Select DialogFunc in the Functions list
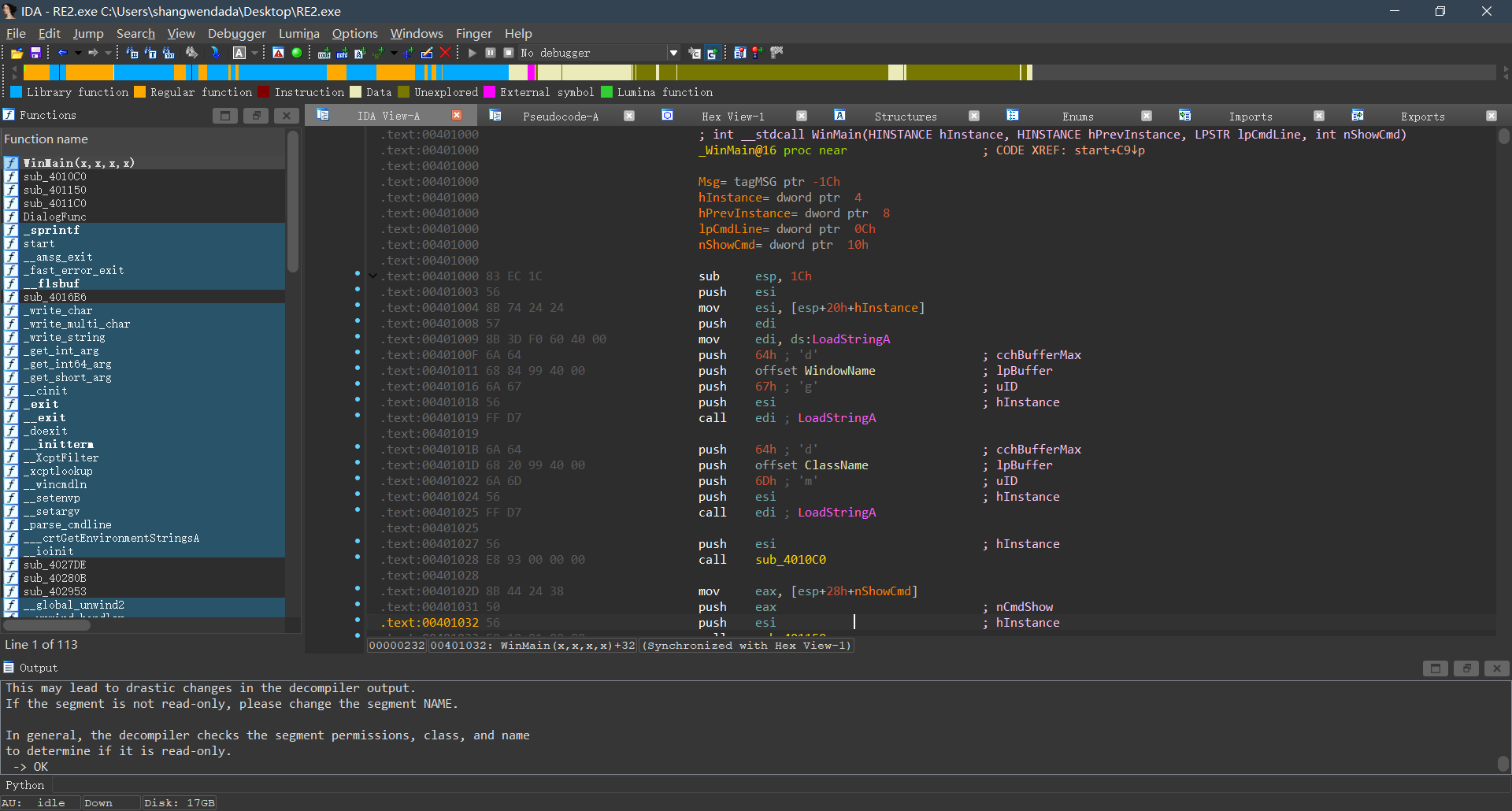The width and height of the screenshot is (1512, 811). (x=54, y=217)
